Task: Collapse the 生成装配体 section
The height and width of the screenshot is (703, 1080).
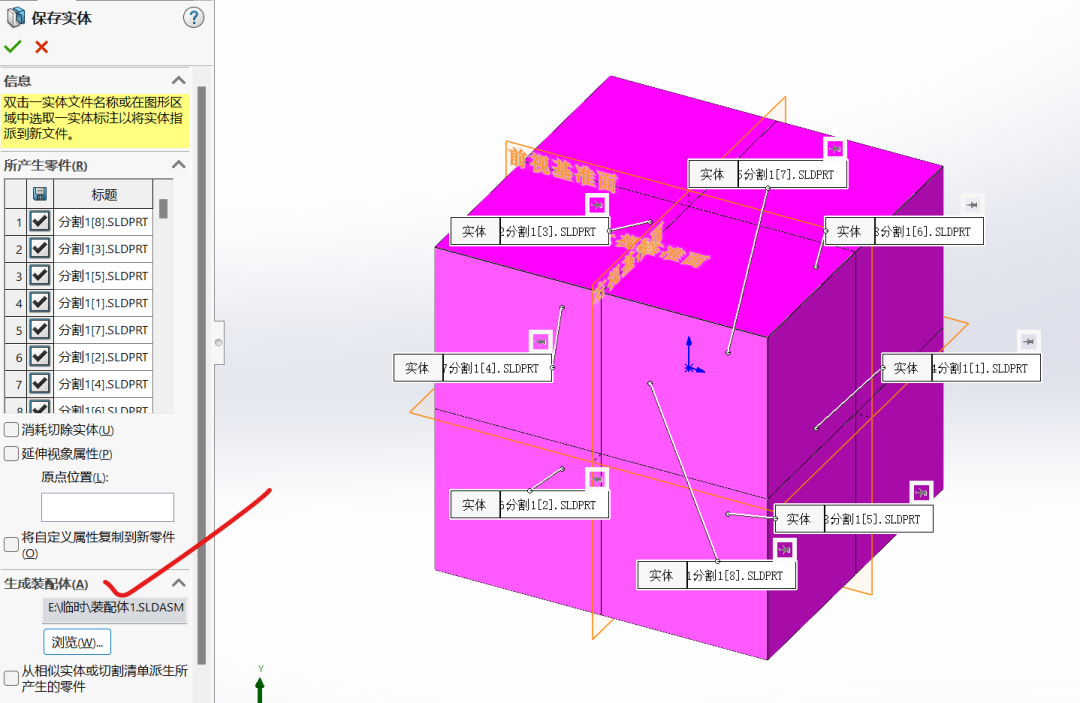Action: 178,583
